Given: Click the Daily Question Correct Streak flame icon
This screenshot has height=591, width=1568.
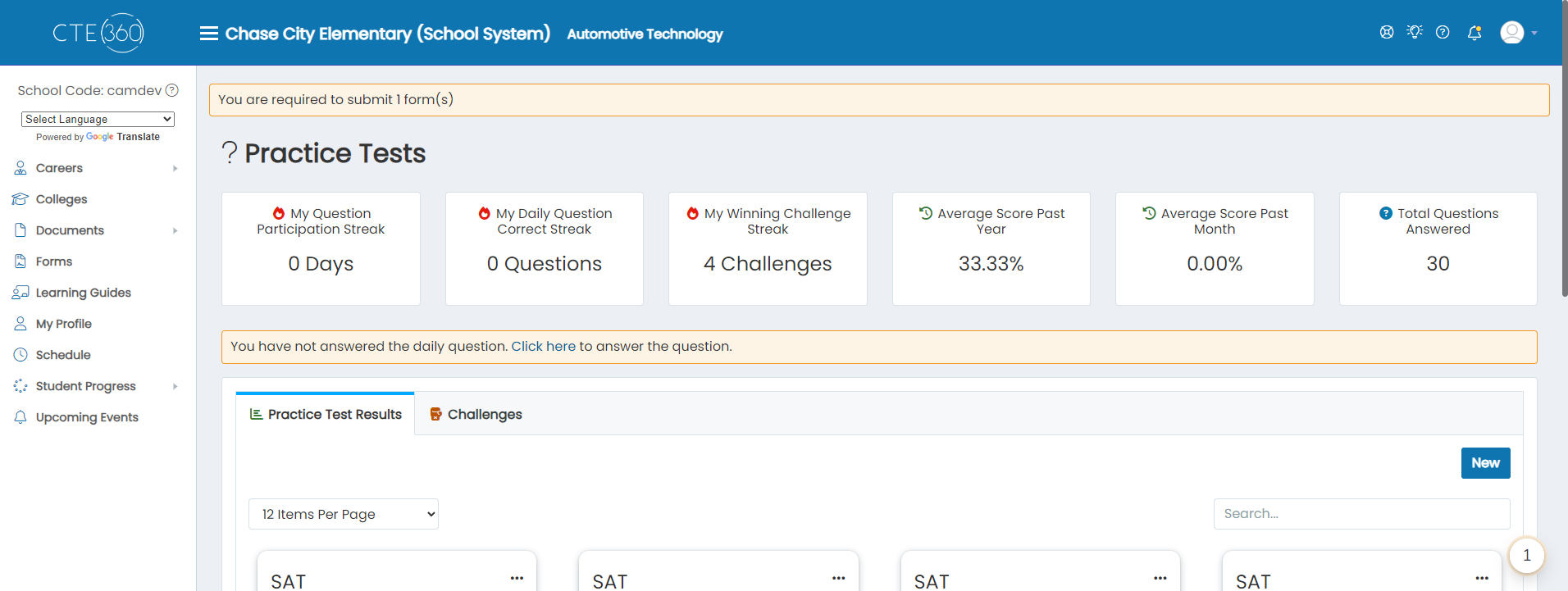Looking at the screenshot, I should pyautogui.click(x=485, y=213).
